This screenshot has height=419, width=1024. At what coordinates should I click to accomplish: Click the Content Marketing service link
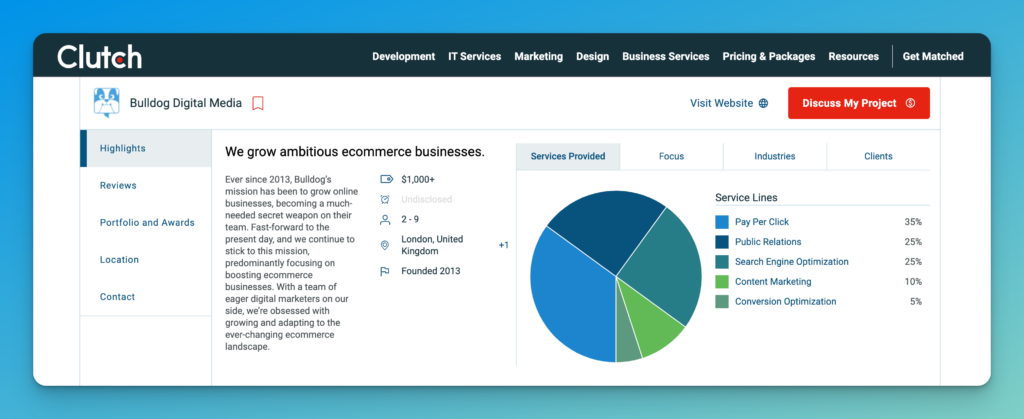pyautogui.click(x=773, y=282)
